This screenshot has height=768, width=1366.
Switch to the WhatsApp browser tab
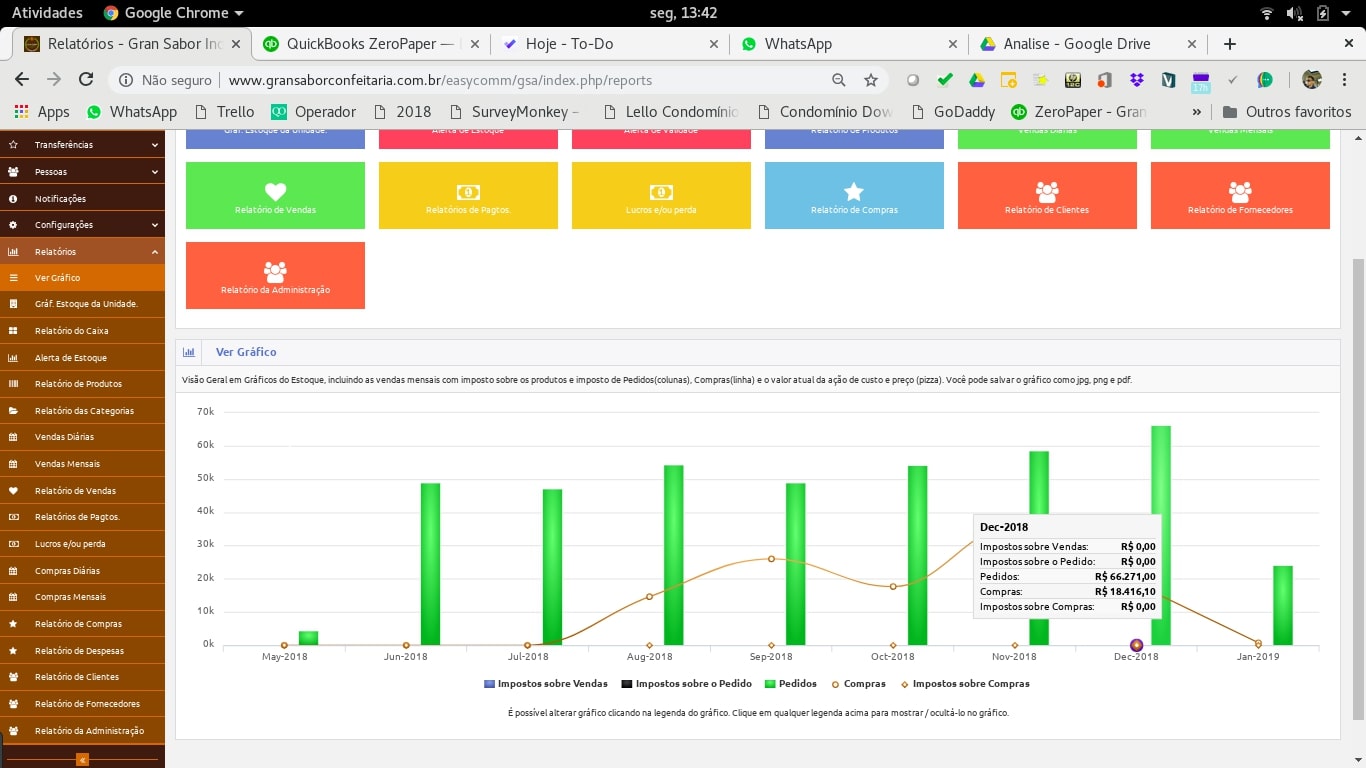797,44
